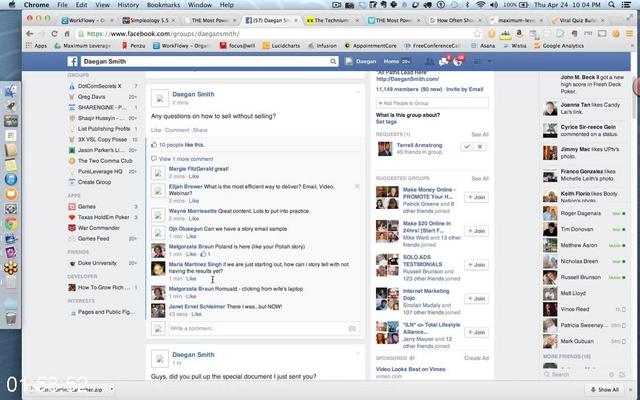Screen dimensions: 640x400
Task: Click the browser back arrow
Action: click(29, 34)
